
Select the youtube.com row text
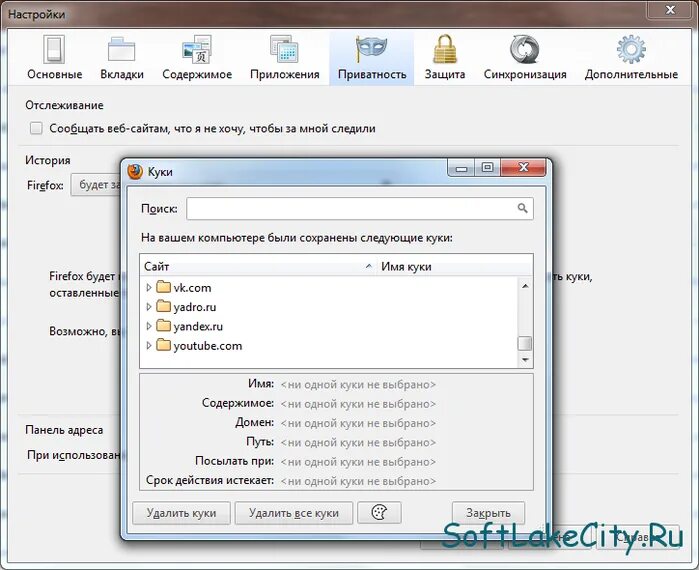[x=208, y=346]
